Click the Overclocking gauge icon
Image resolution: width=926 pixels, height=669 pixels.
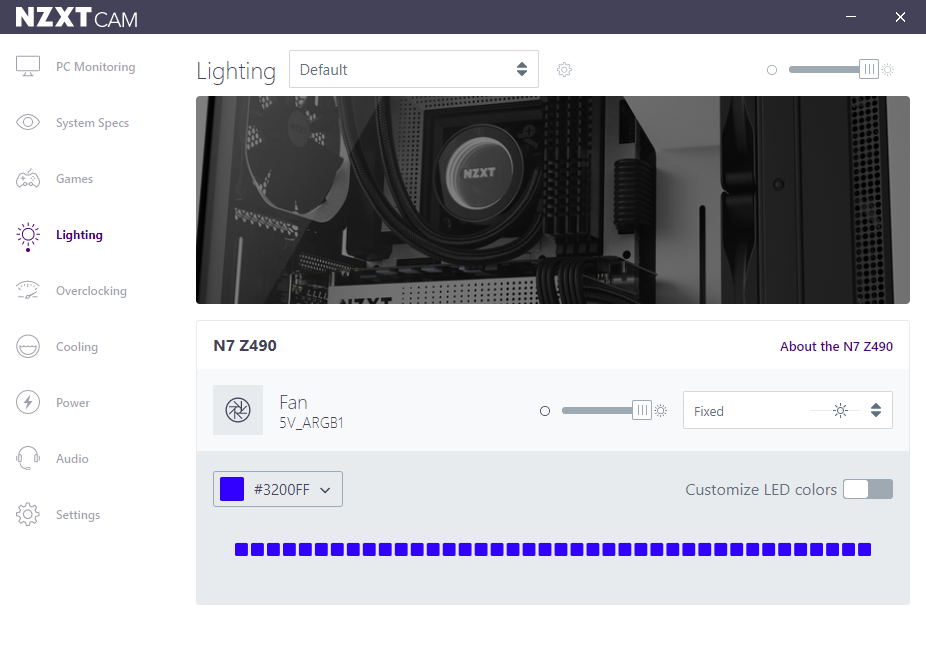tap(28, 291)
